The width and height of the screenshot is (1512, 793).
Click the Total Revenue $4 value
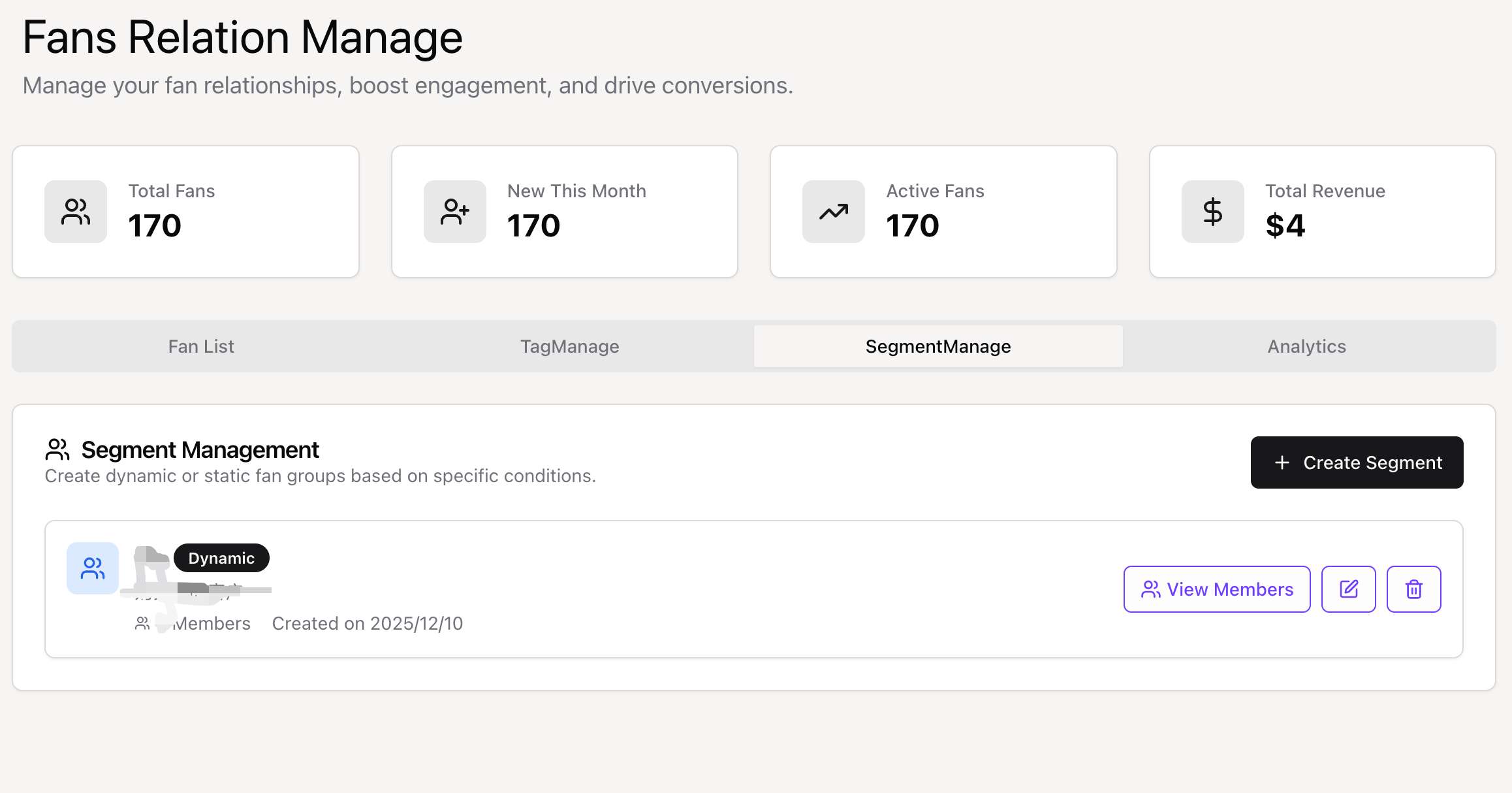[1284, 226]
